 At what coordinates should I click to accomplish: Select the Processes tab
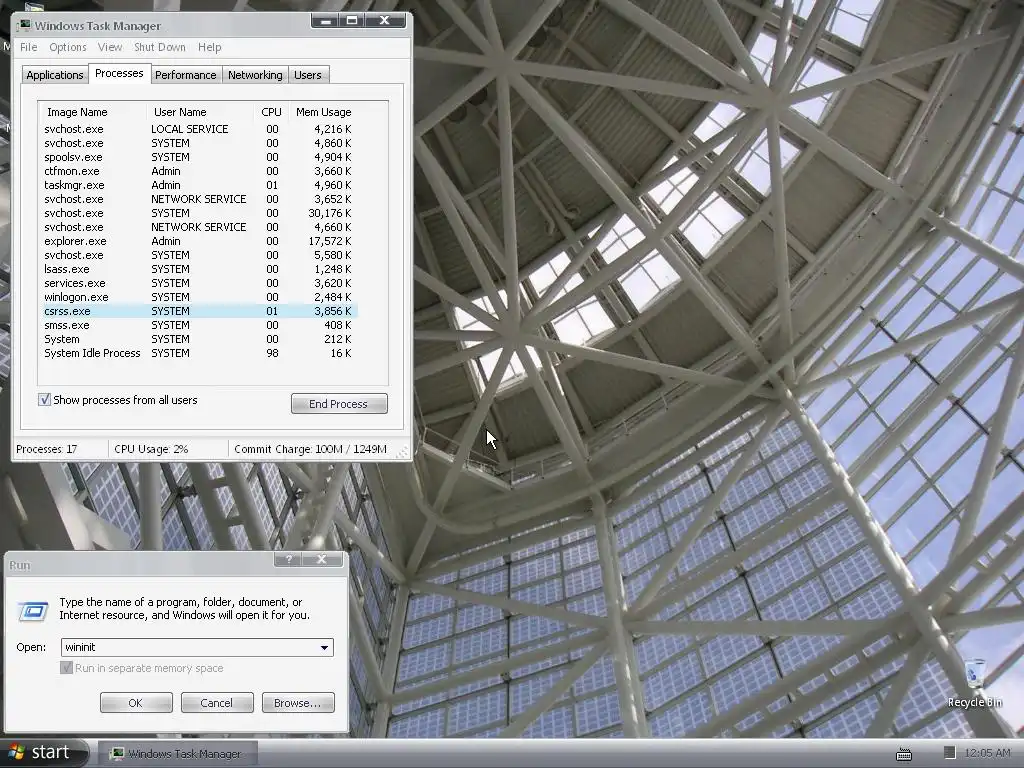click(119, 73)
